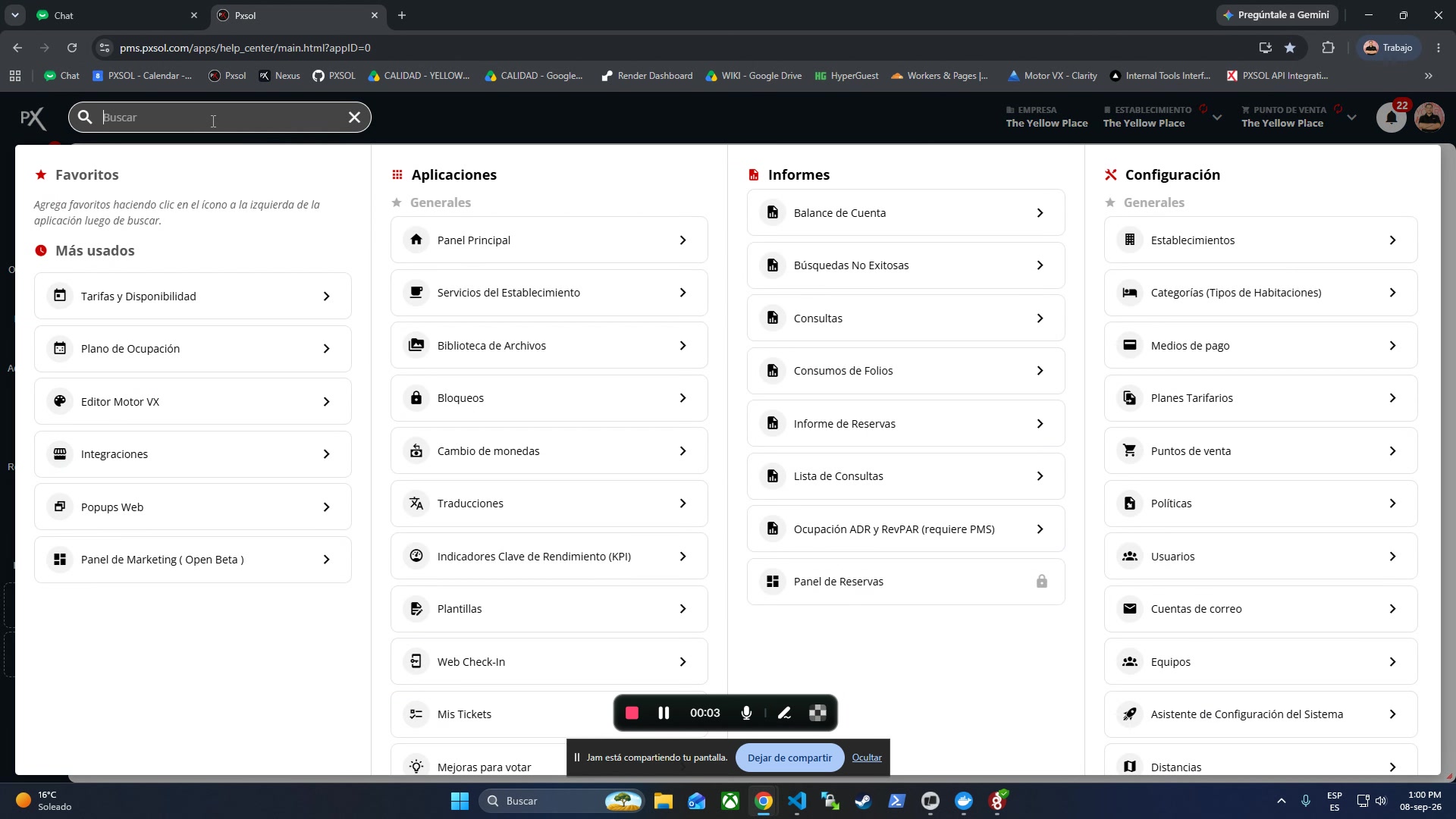Expand Informe de Reservas chevron

[x=1040, y=424]
